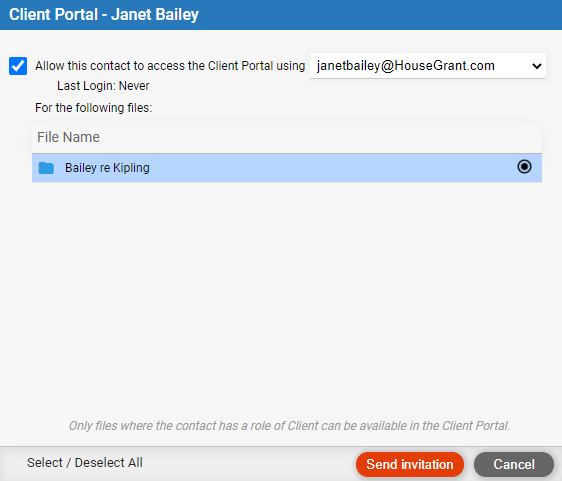
Task: Click the blank header area right of File Name
Action: [321, 137]
